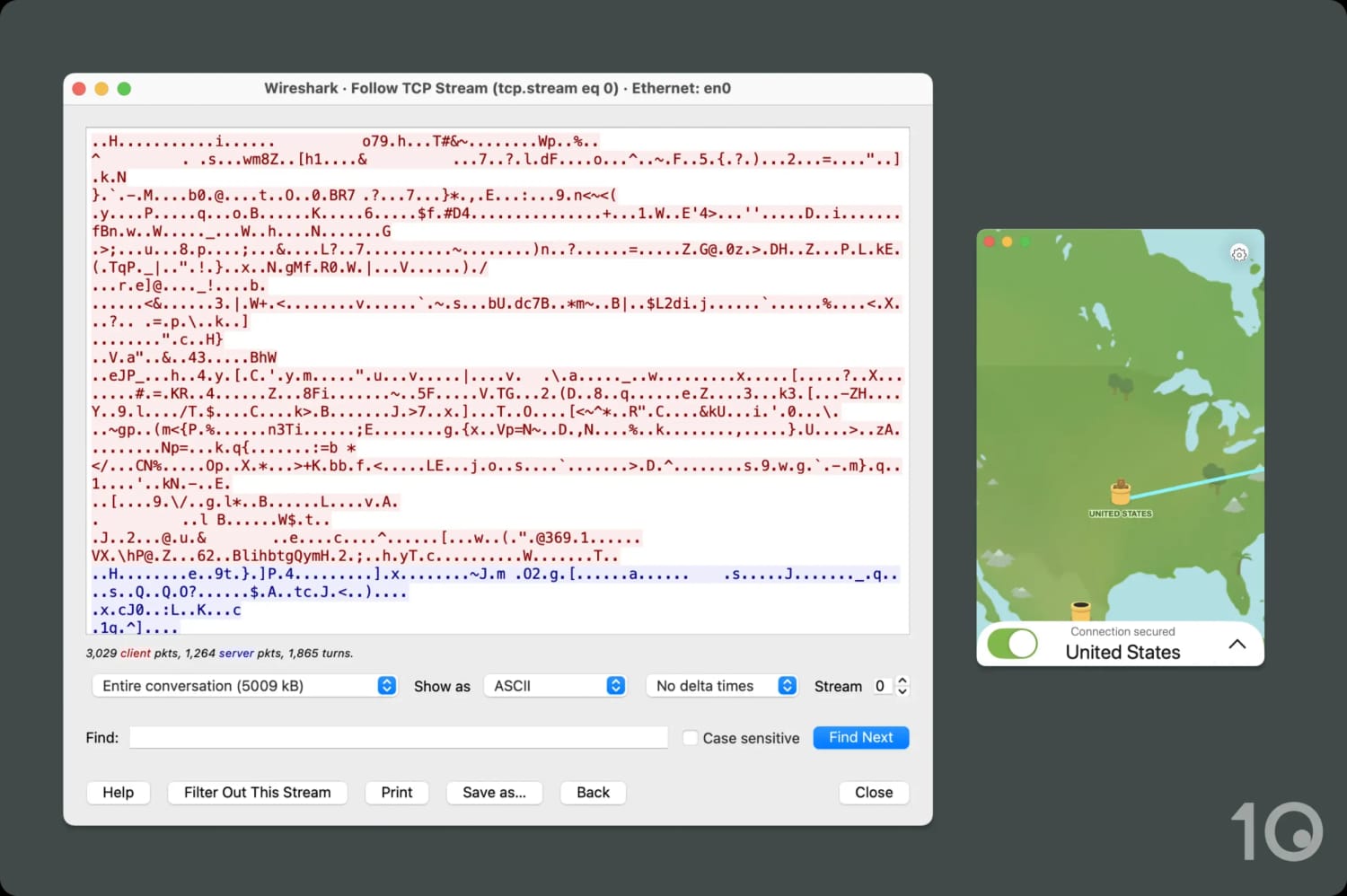The height and width of the screenshot is (896, 1347).
Task: Open Wireshark Help
Action: point(118,792)
